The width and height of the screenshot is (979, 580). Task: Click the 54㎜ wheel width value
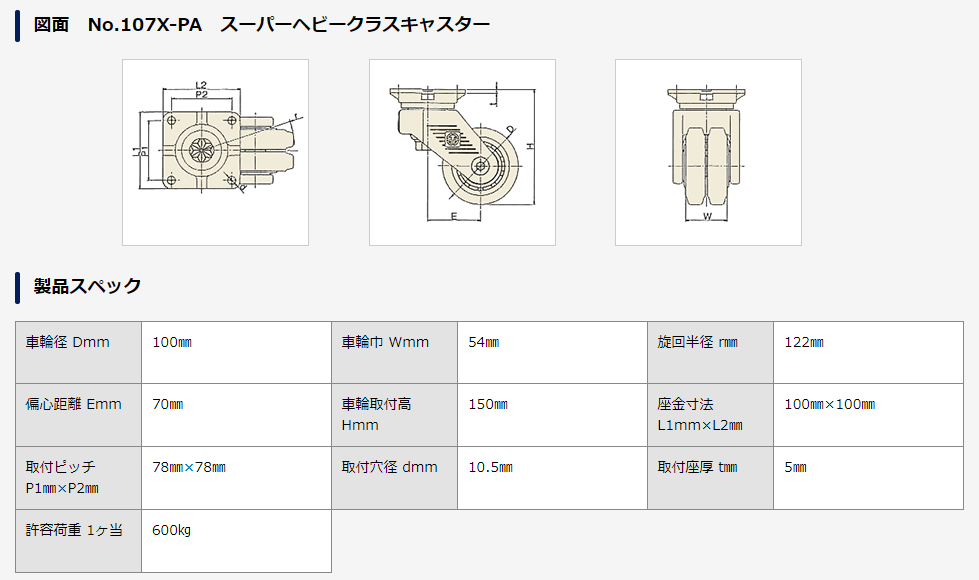(x=484, y=342)
